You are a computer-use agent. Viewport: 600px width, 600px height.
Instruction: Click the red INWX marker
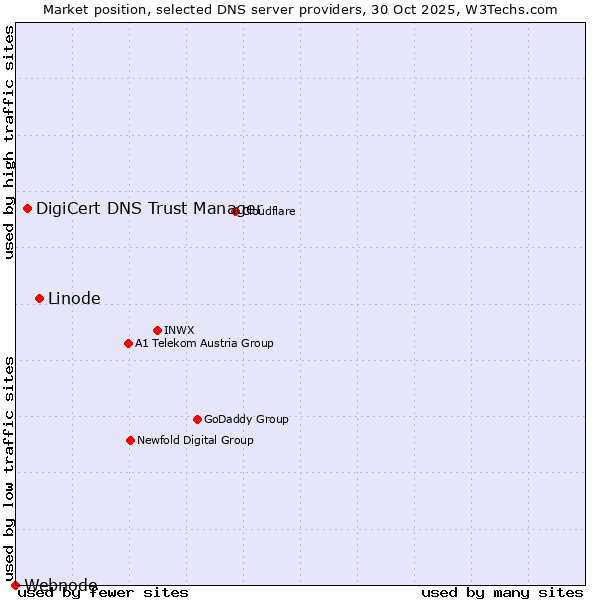[157, 330]
